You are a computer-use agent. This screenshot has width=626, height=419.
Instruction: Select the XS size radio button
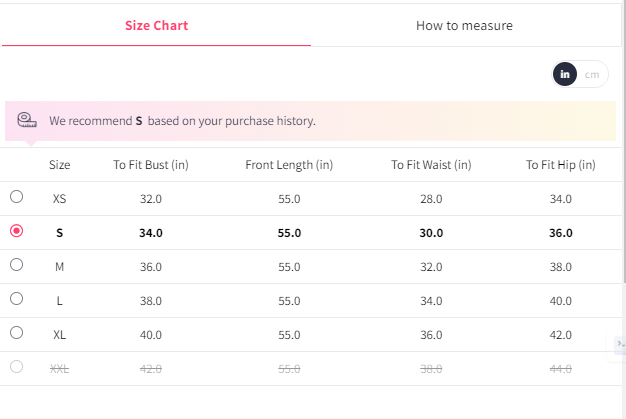(x=16, y=197)
